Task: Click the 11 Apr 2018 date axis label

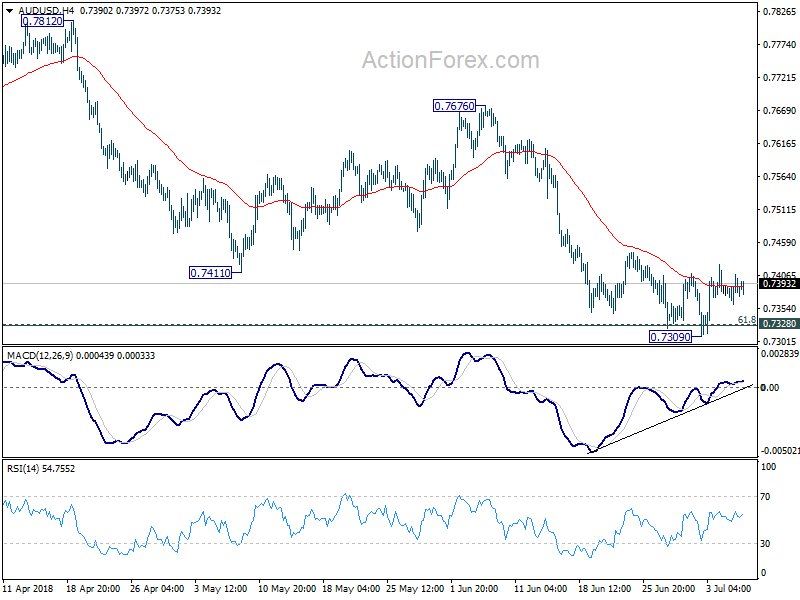Action: pyautogui.click(x=28, y=588)
